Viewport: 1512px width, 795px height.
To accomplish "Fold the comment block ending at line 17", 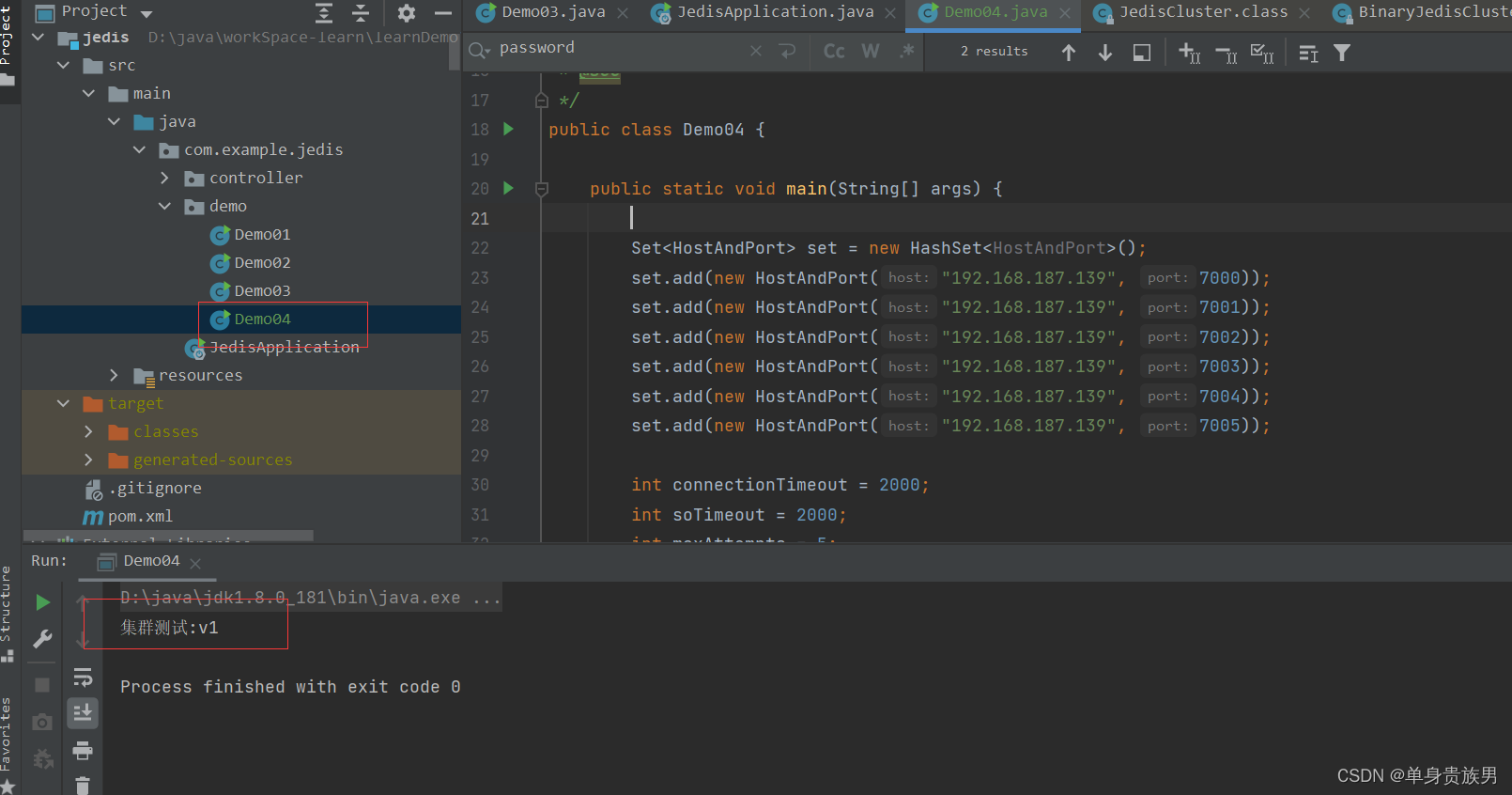I will [541, 100].
